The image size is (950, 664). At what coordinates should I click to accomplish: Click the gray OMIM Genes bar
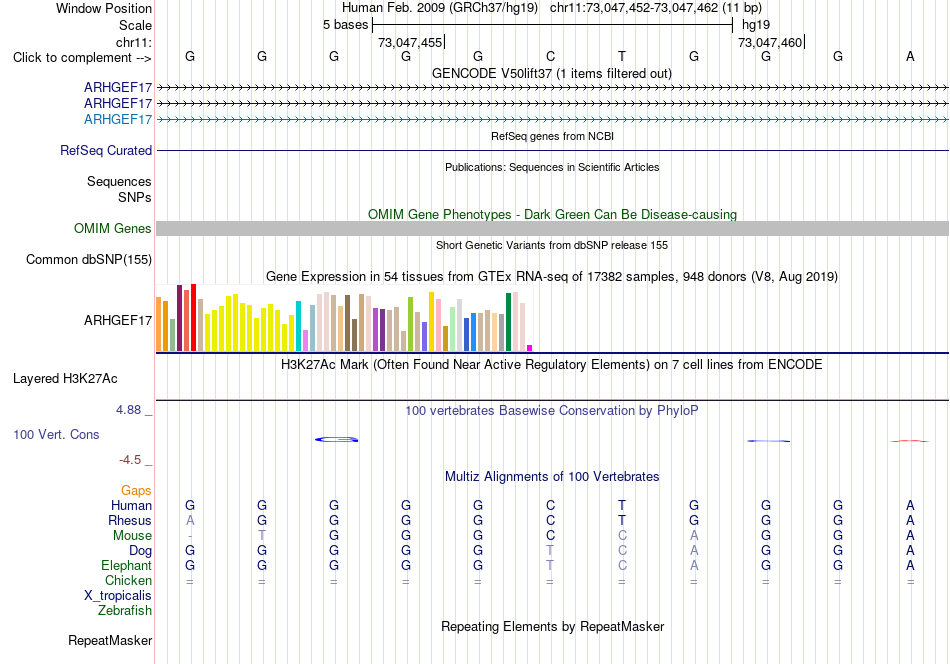[552, 228]
